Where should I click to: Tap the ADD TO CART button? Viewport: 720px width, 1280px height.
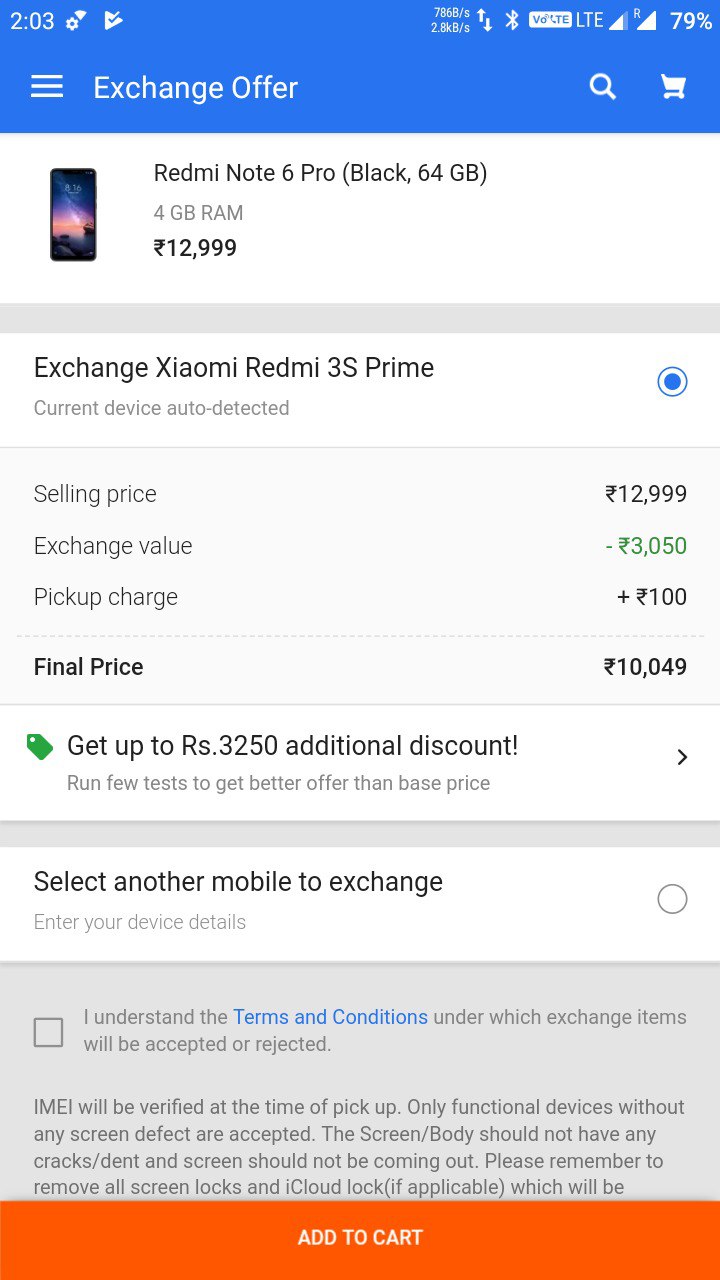pos(360,1238)
